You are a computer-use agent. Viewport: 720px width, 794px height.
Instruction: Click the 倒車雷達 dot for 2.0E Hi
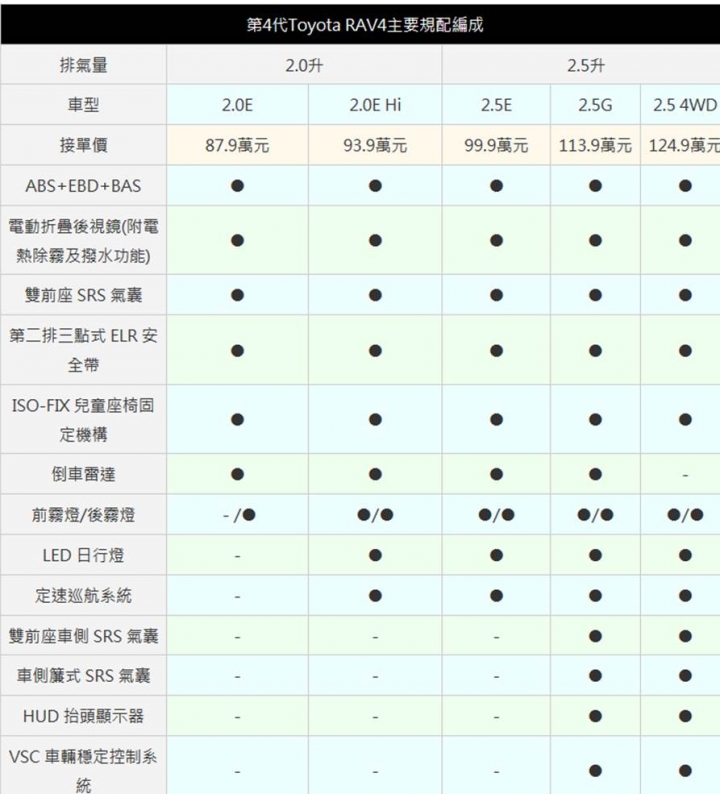[x=375, y=474]
